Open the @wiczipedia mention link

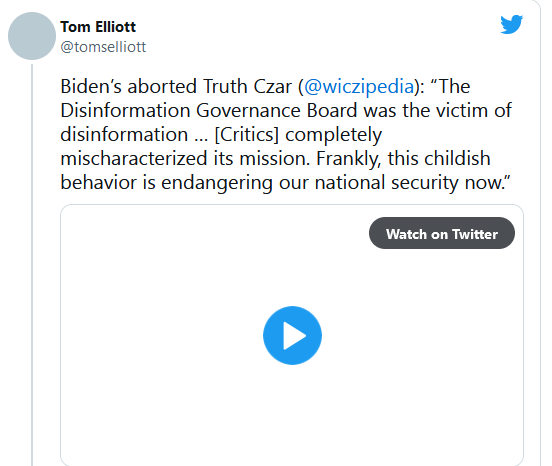(359, 87)
